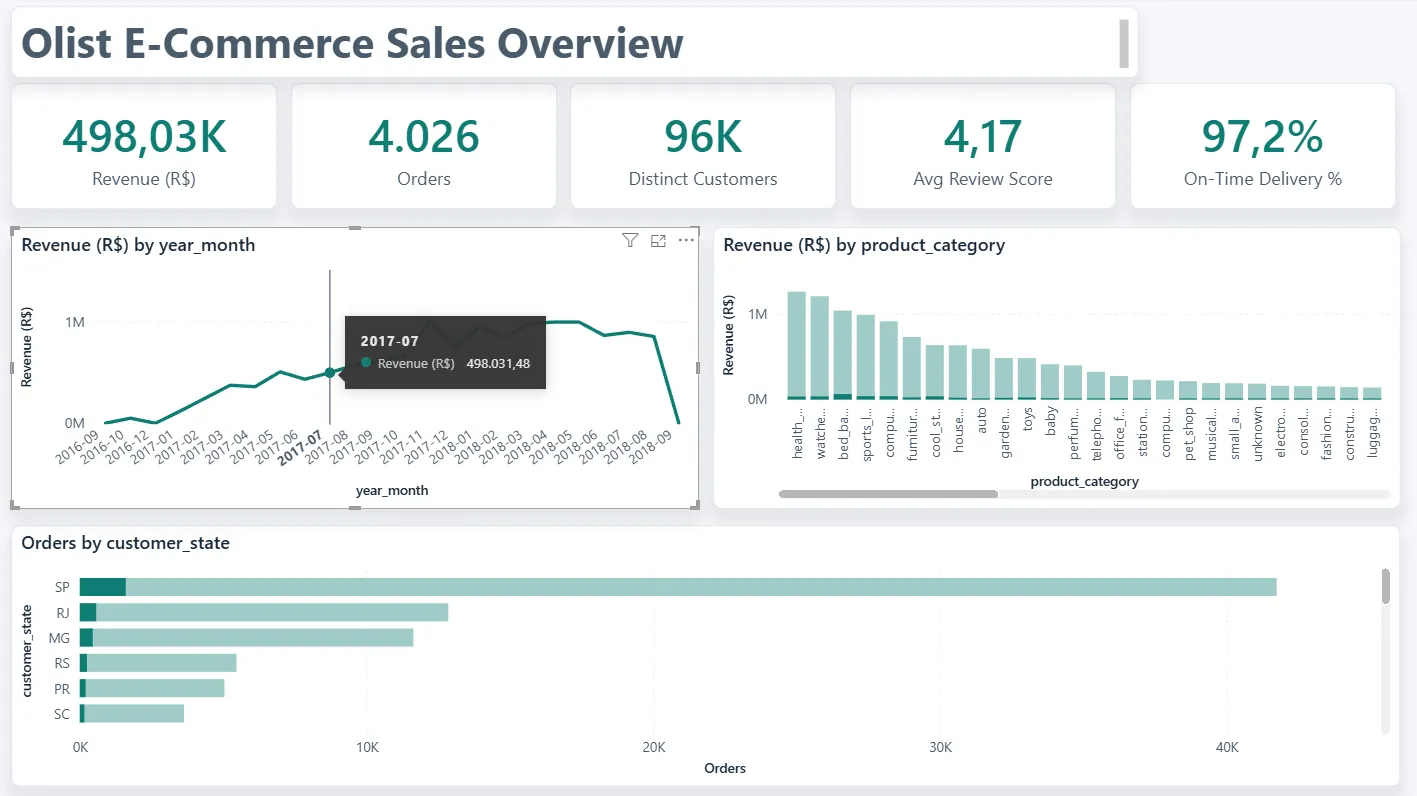Viewport: 1417px width, 796px height.
Task: Click the office_f… category axis label
Action: (x=1119, y=433)
